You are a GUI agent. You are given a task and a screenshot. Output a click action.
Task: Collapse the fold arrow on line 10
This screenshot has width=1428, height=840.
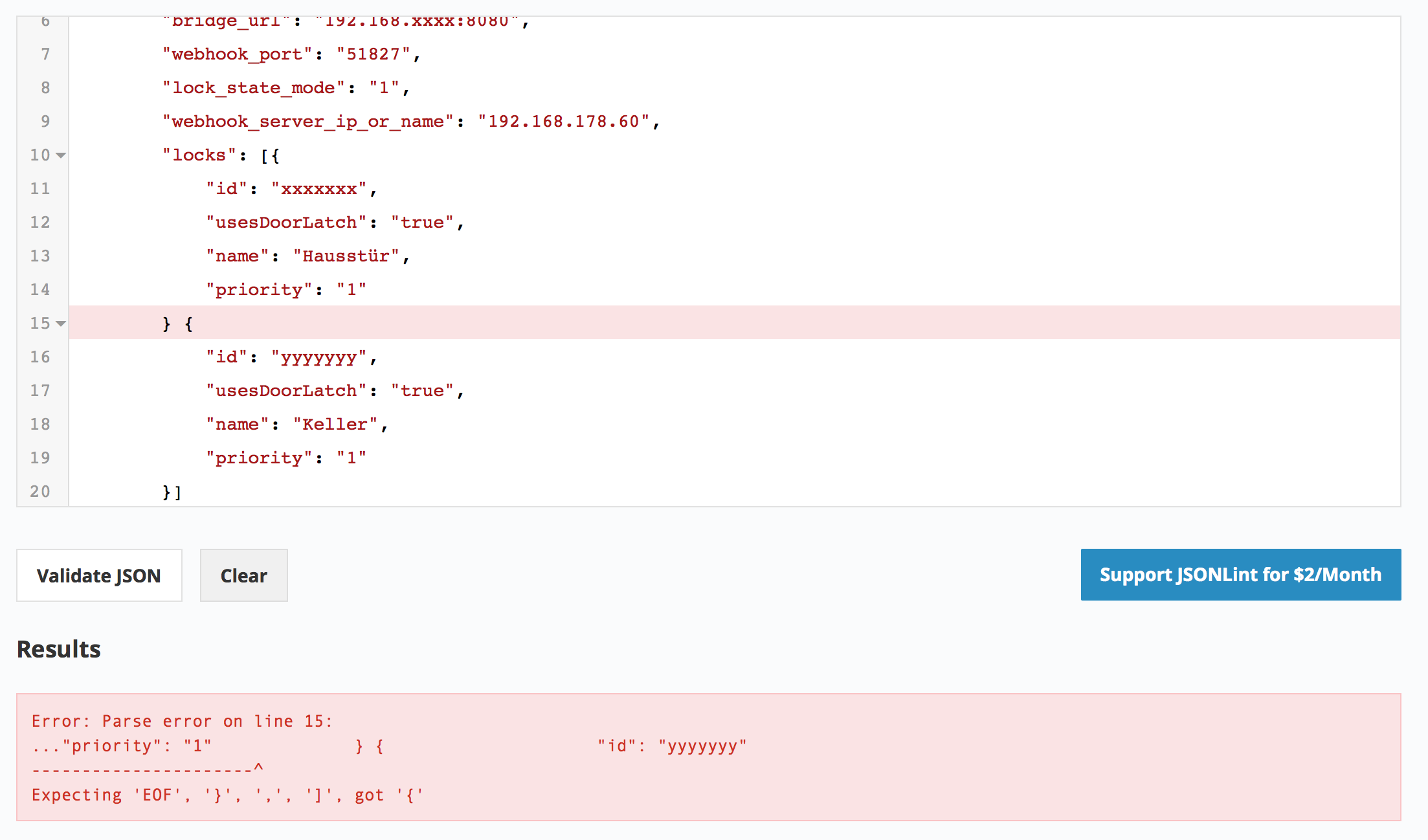click(x=61, y=155)
